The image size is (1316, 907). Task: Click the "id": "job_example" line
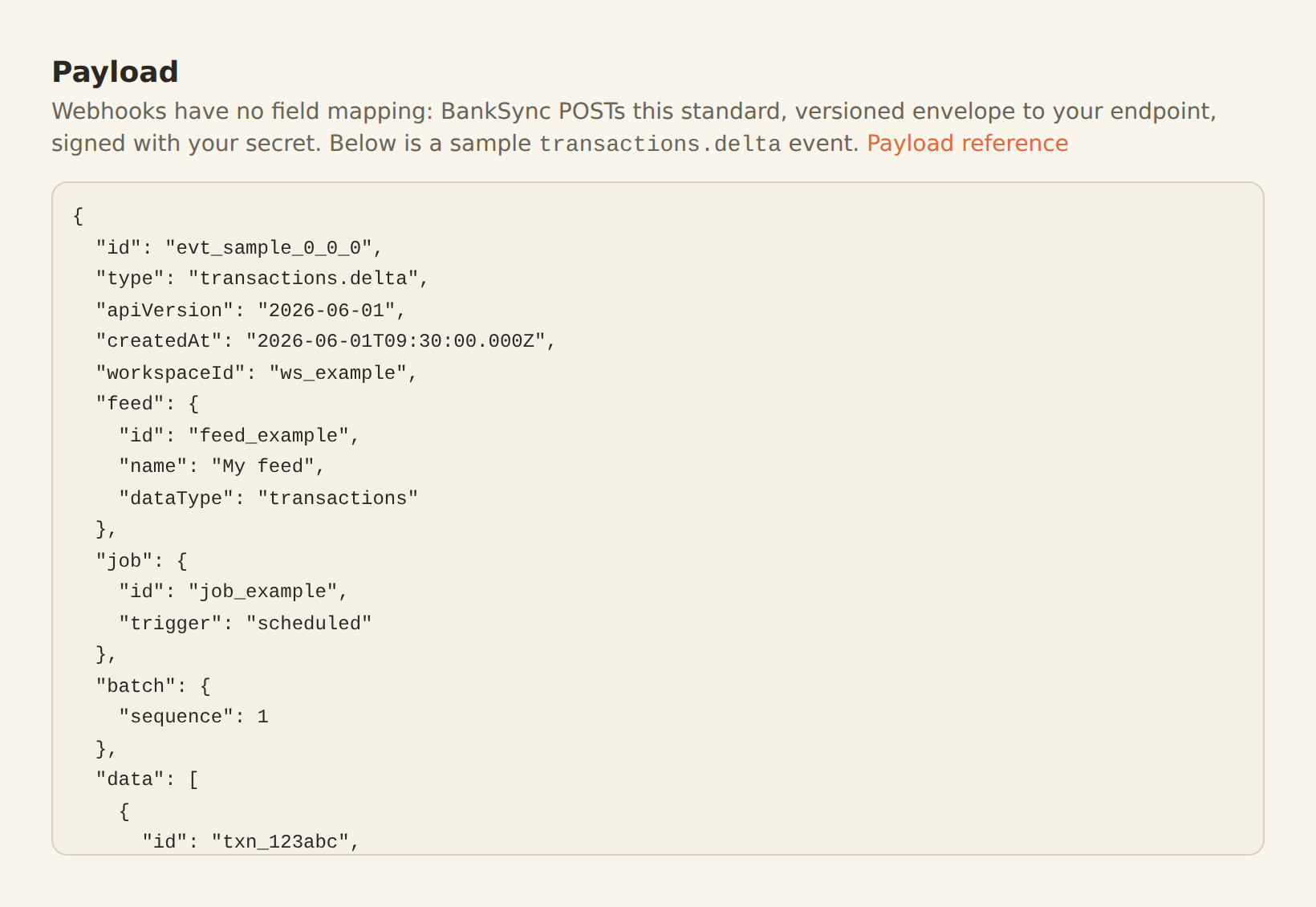click(234, 592)
